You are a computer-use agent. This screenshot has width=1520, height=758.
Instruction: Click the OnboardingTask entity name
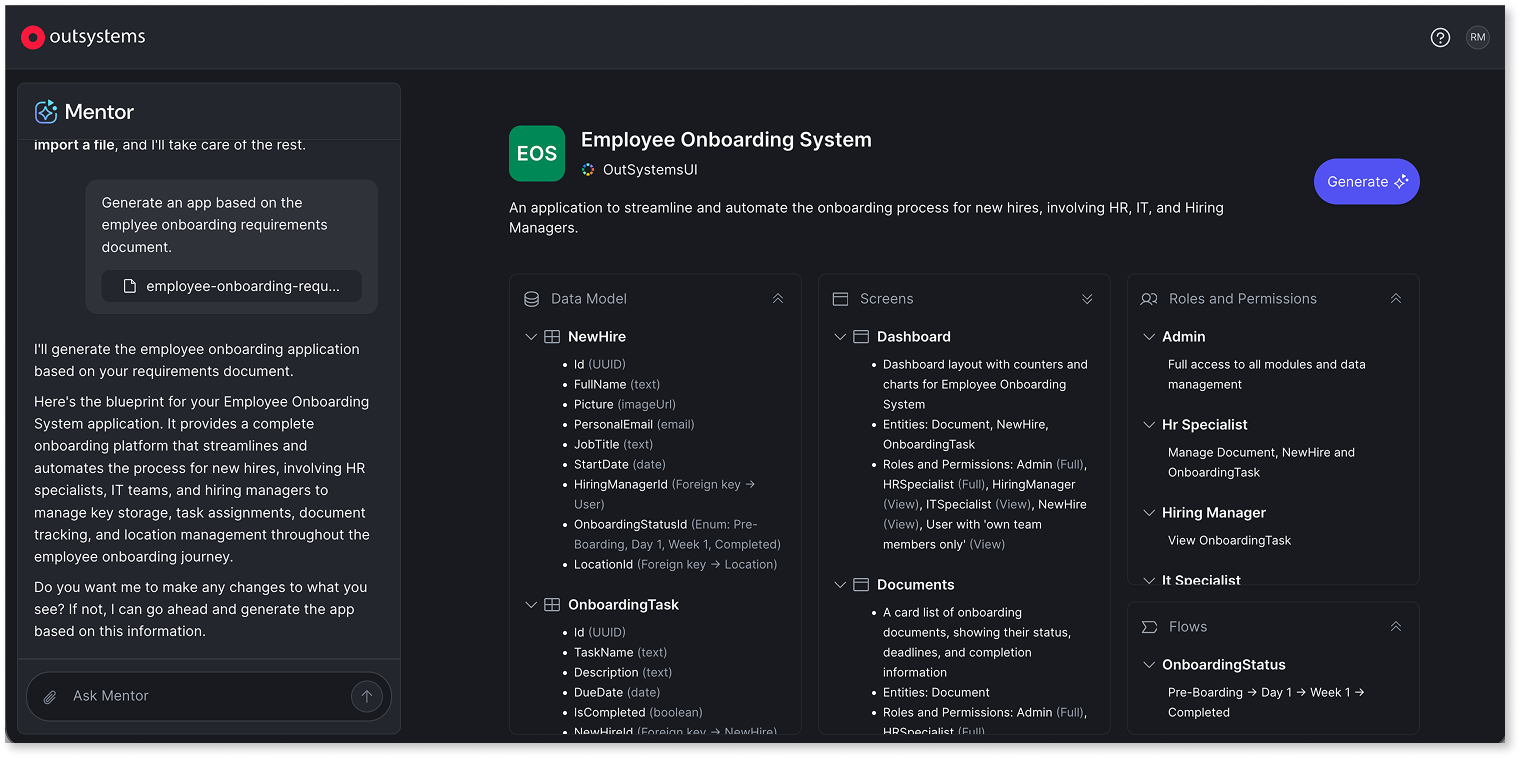pos(624,605)
